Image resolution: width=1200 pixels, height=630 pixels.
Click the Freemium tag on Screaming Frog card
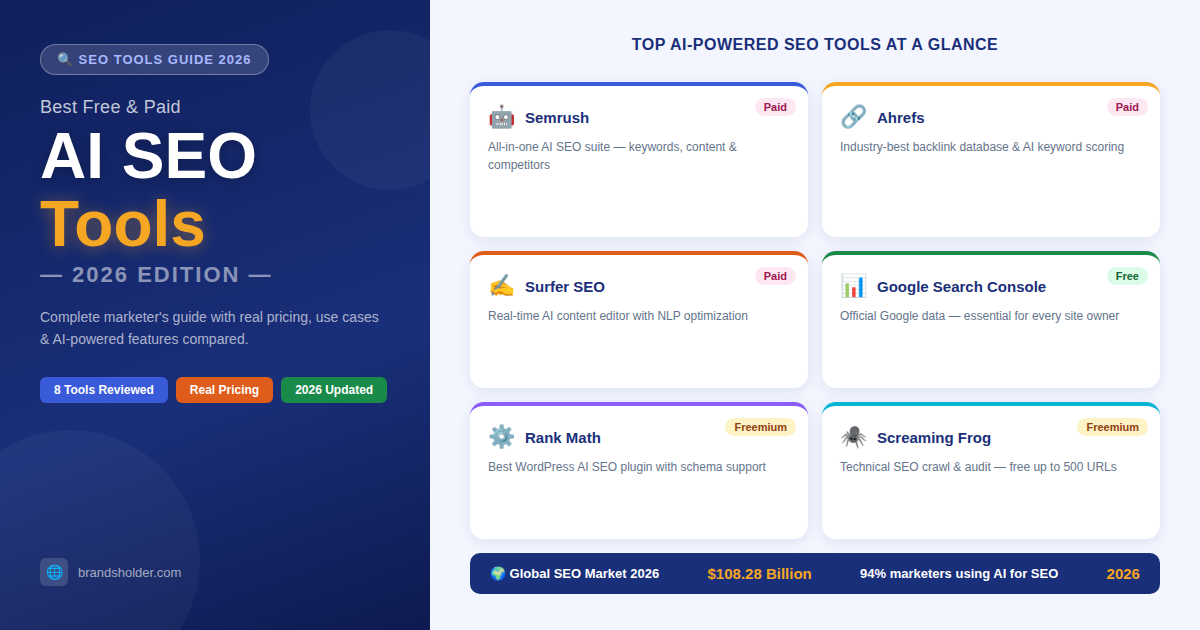1112,427
